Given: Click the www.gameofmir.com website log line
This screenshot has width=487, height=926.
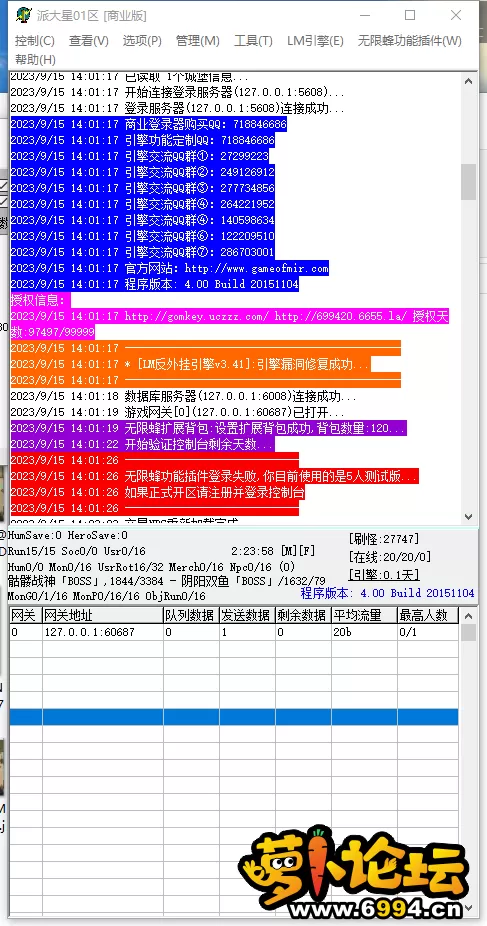Looking at the screenshot, I should click(169, 269).
